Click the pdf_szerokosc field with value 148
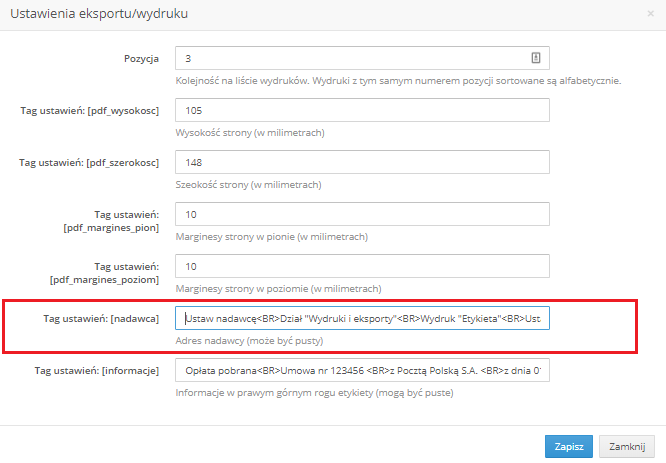The image size is (666, 463). [x=362, y=162]
